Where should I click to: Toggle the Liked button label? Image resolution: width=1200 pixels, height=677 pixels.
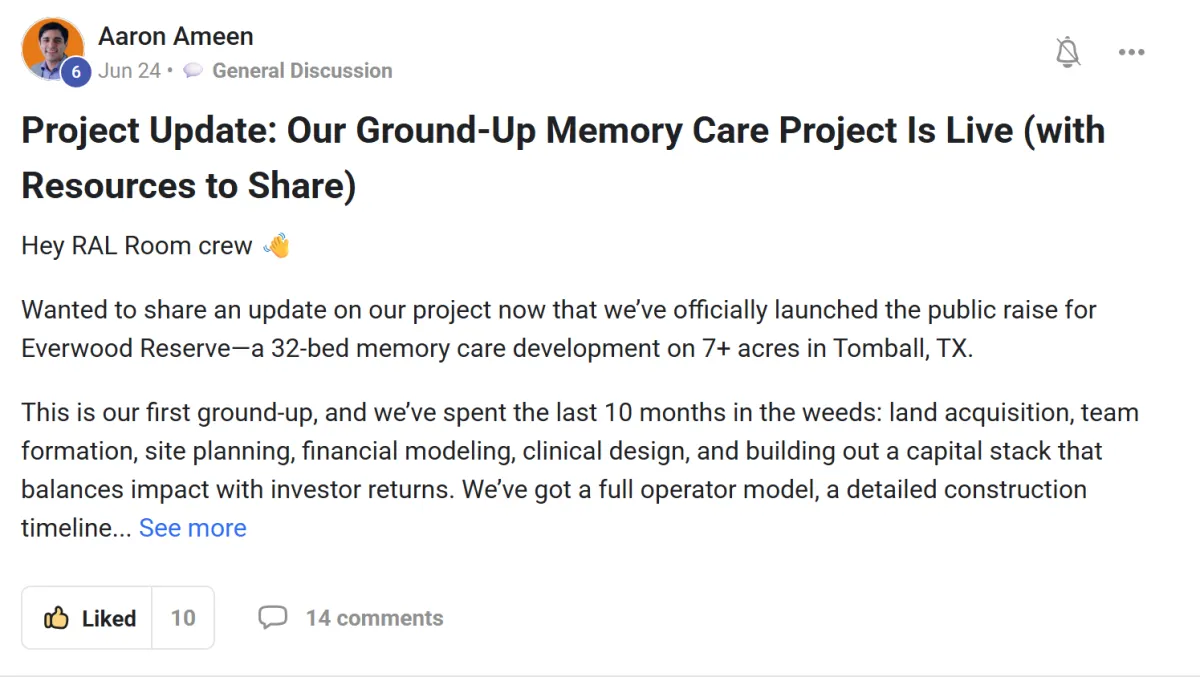coord(109,619)
